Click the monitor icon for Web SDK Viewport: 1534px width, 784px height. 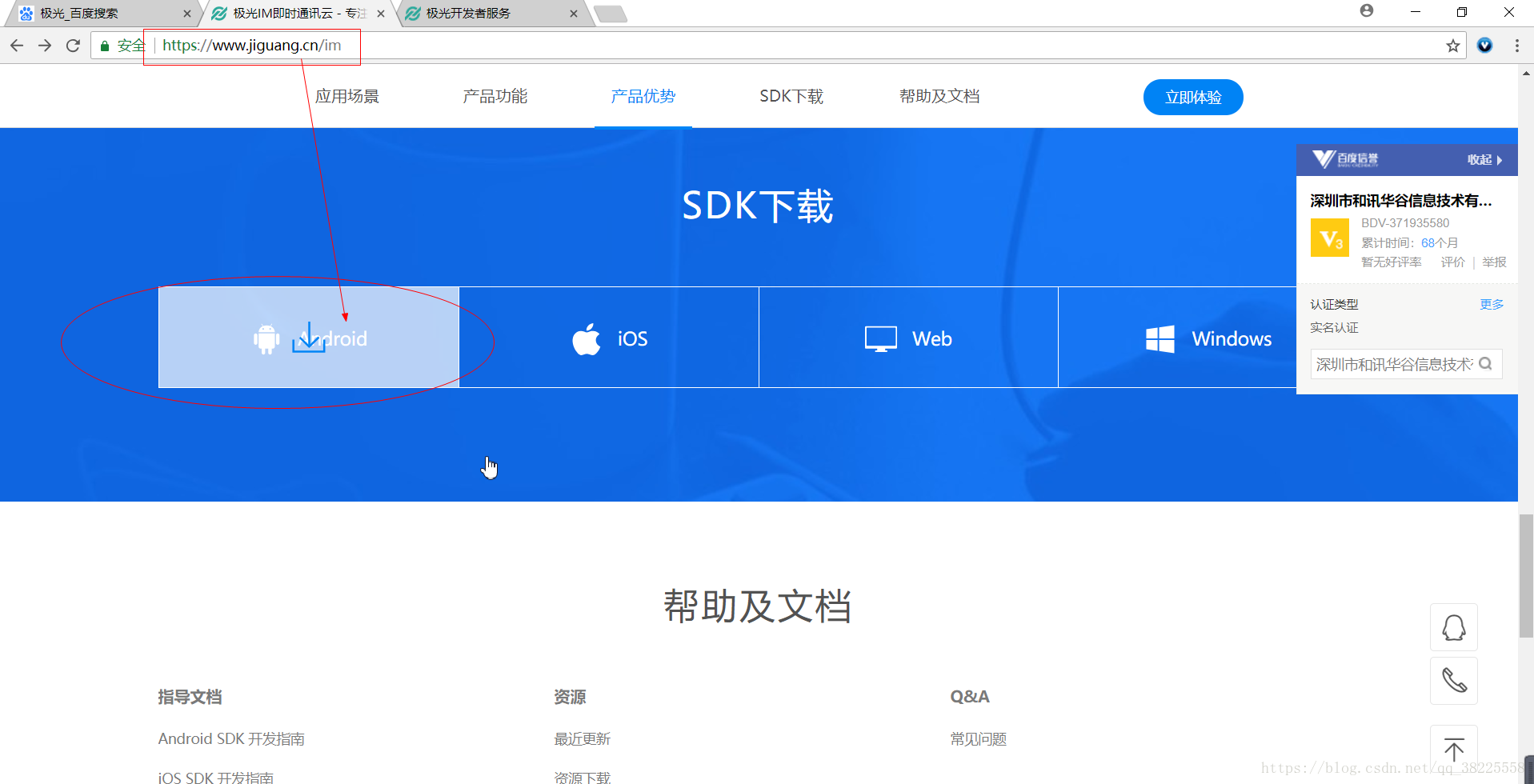tap(881, 338)
